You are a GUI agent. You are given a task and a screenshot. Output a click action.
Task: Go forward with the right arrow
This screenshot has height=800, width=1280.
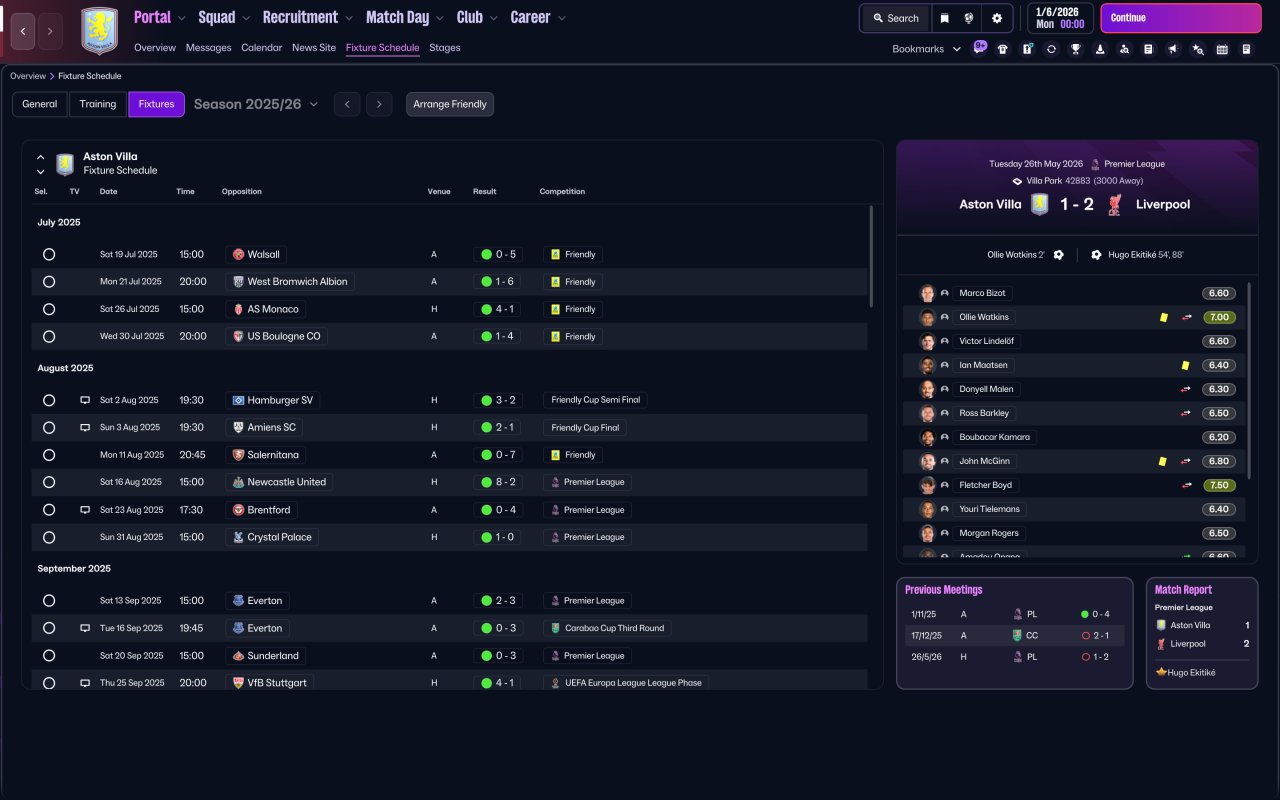[x=50, y=31]
